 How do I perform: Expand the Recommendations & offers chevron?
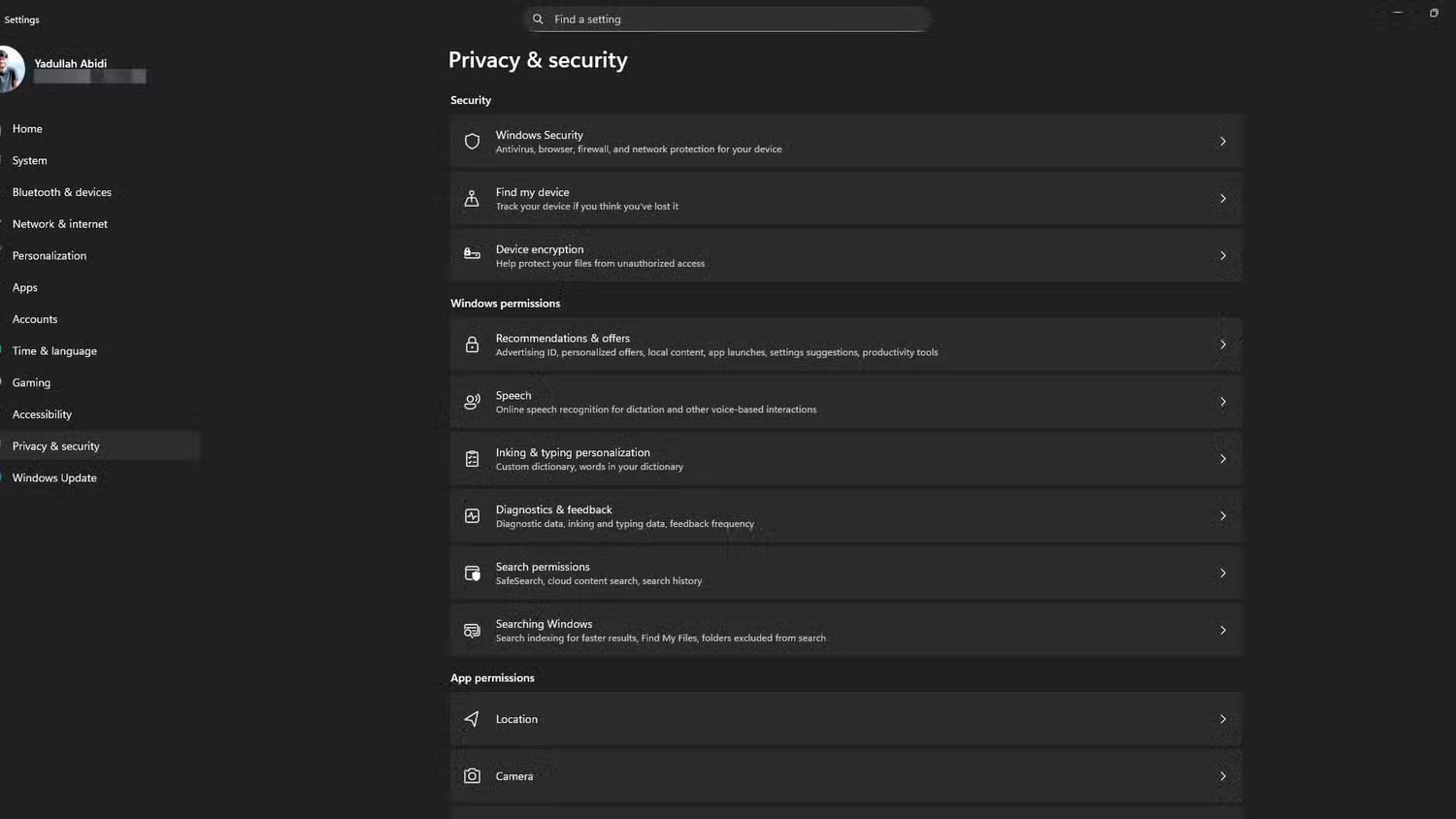tap(1223, 344)
